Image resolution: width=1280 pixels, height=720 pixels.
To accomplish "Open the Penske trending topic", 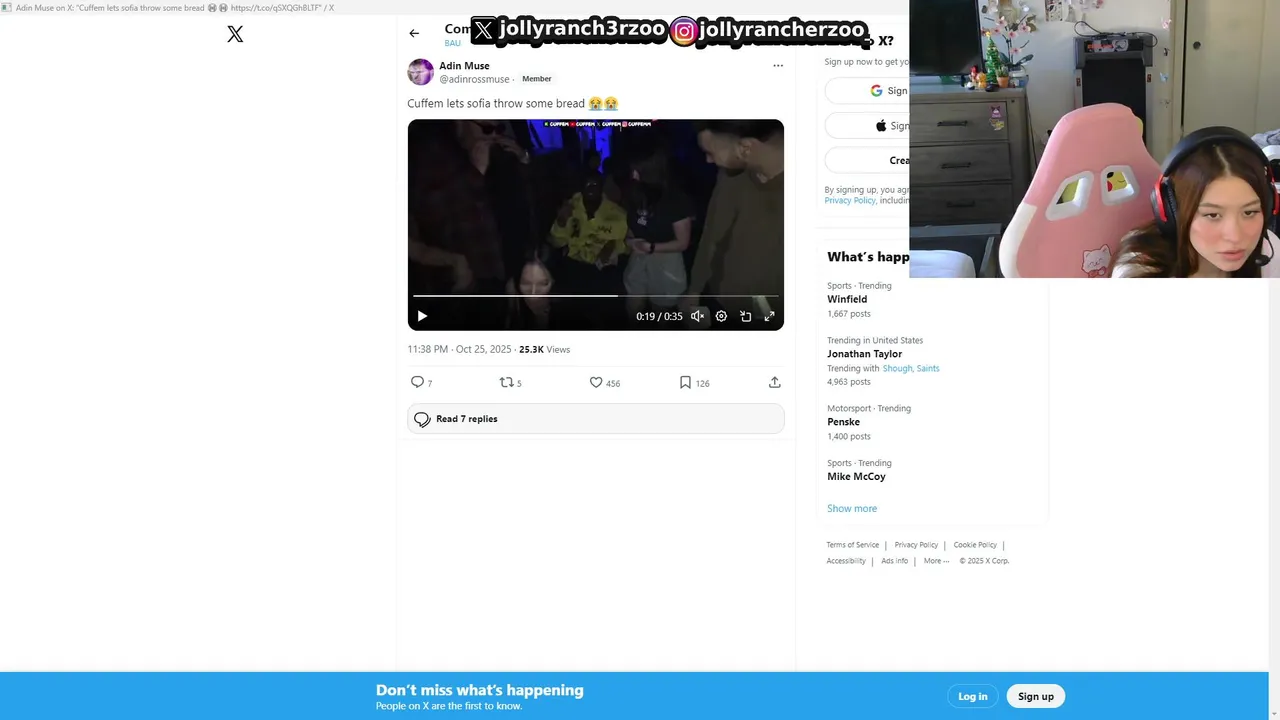I will (843, 422).
